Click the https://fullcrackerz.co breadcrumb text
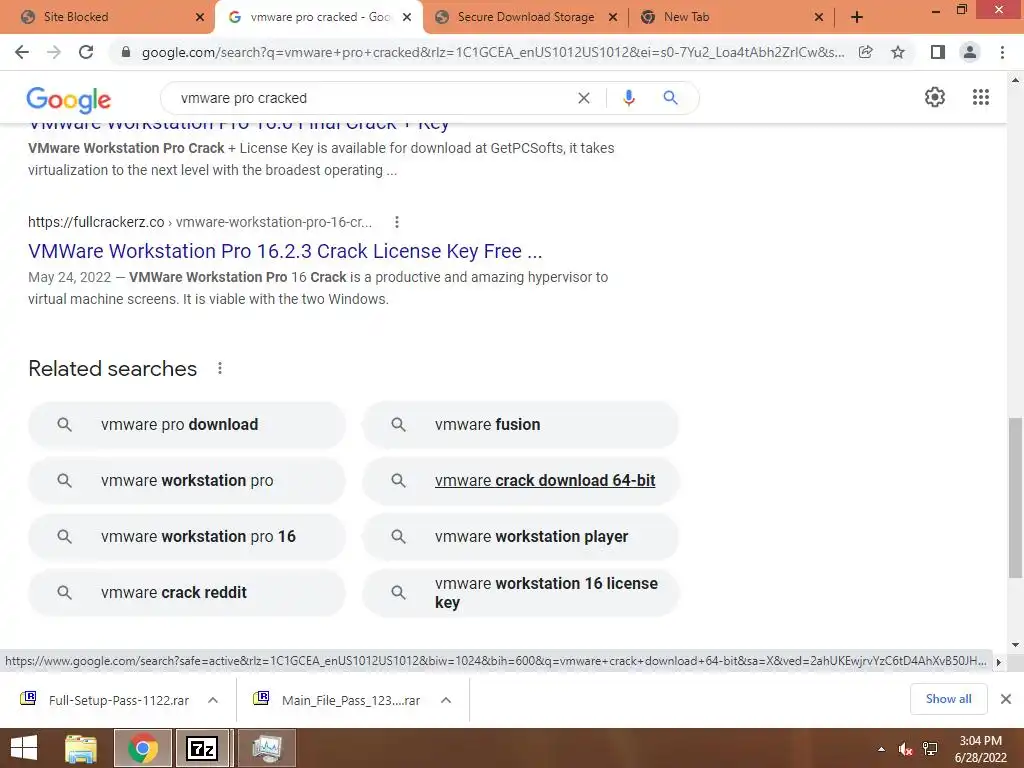The width and height of the screenshot is (1024, 768). [x=96, y=222]
